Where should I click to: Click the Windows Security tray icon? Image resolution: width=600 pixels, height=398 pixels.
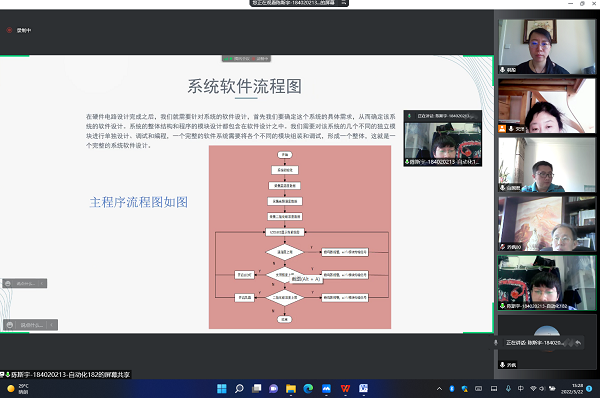[x=465, y=389]
